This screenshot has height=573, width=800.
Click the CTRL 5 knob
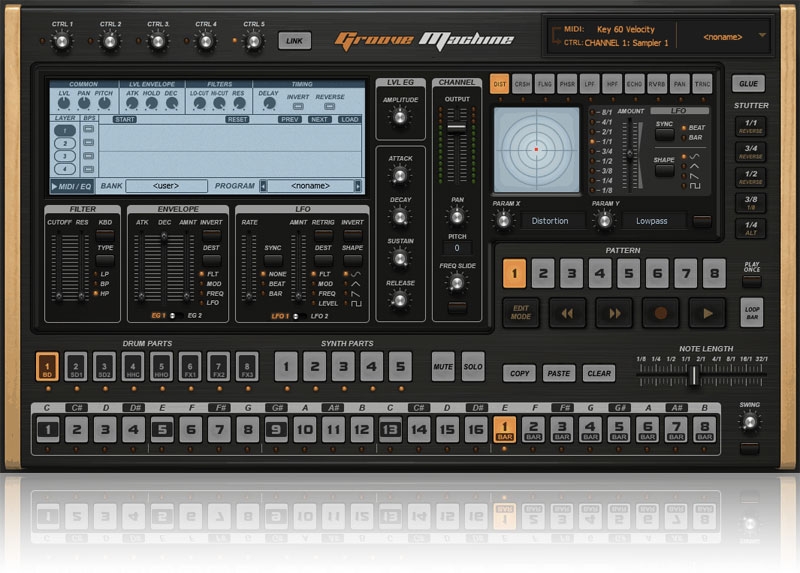point(254,42)
